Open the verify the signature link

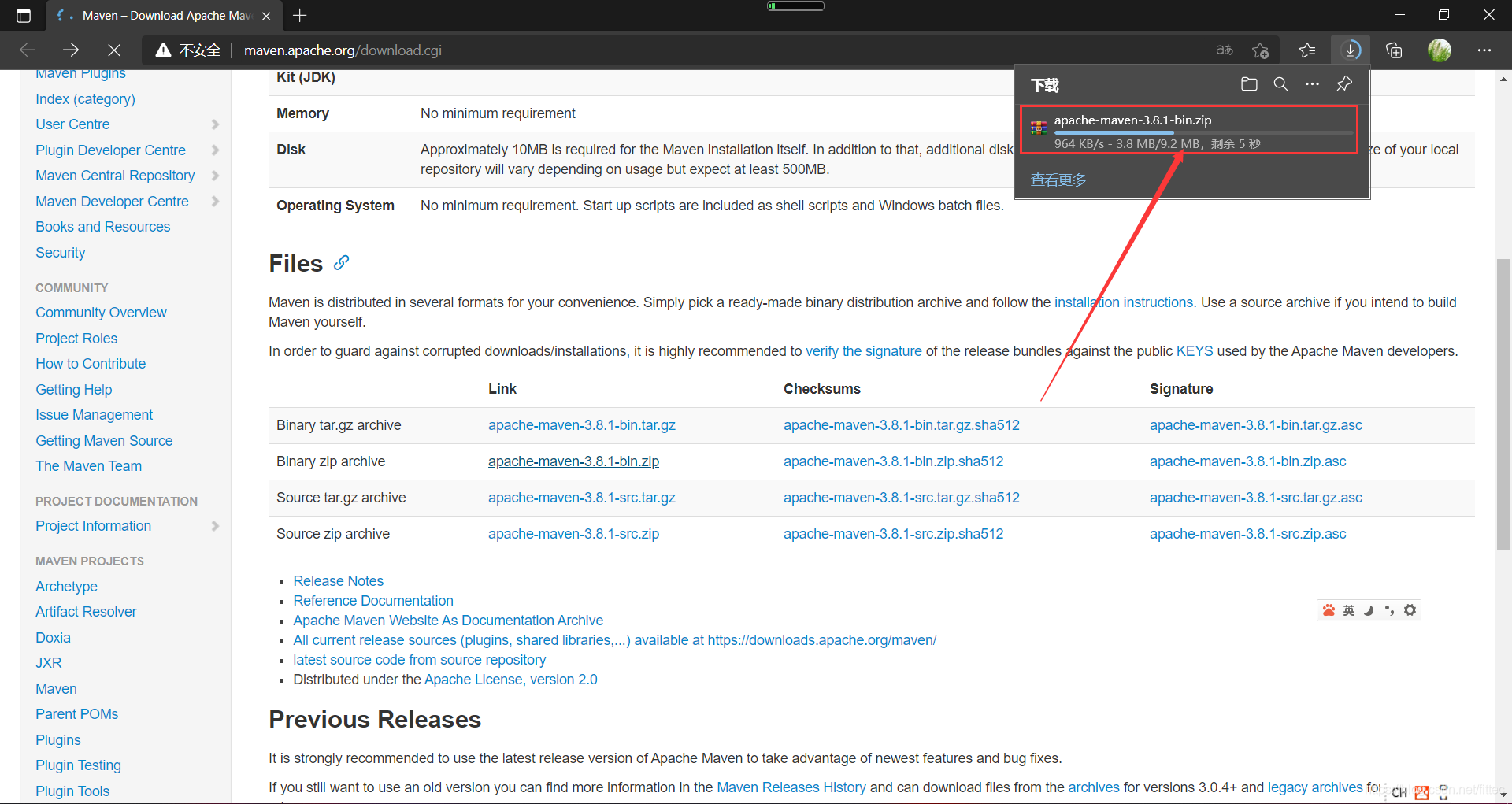click(863, 351)
